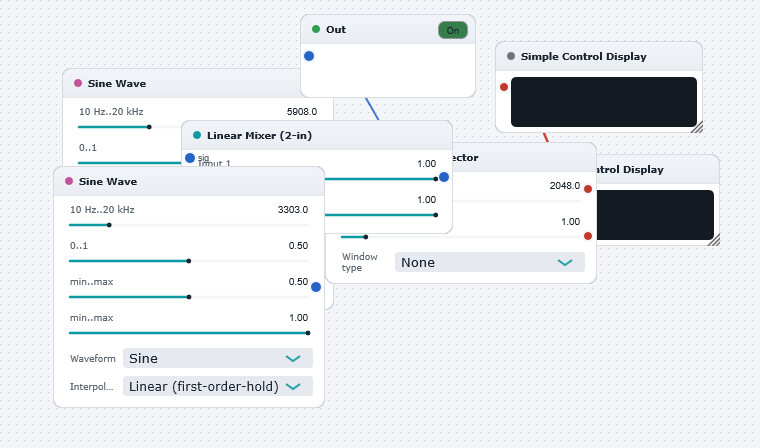Click the Linear Mixer (2-in) title
The width and height of the screenshot is (760, 448).
(x=259, y=135)
